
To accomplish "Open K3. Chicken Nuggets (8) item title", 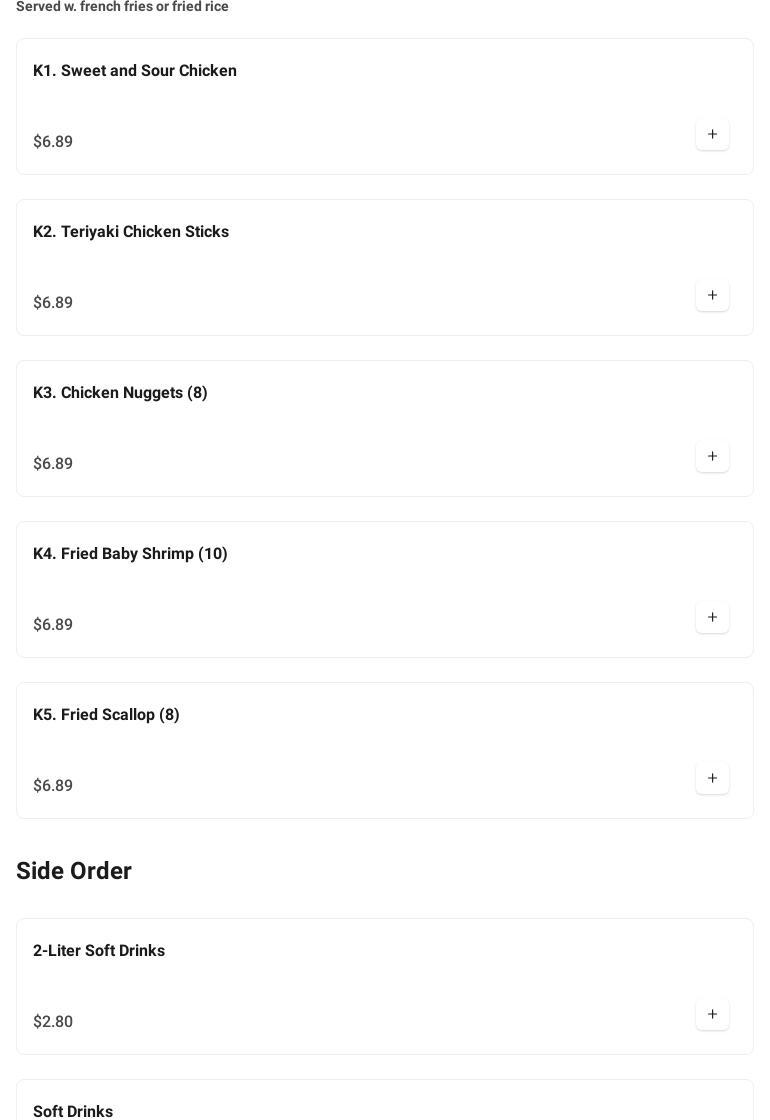I will [x=120, y=393].
